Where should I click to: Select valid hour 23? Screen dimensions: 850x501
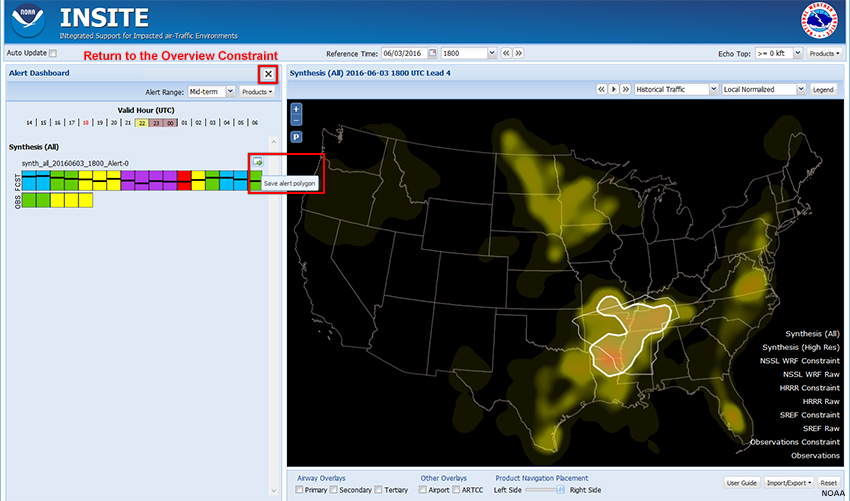coord(156,123)
